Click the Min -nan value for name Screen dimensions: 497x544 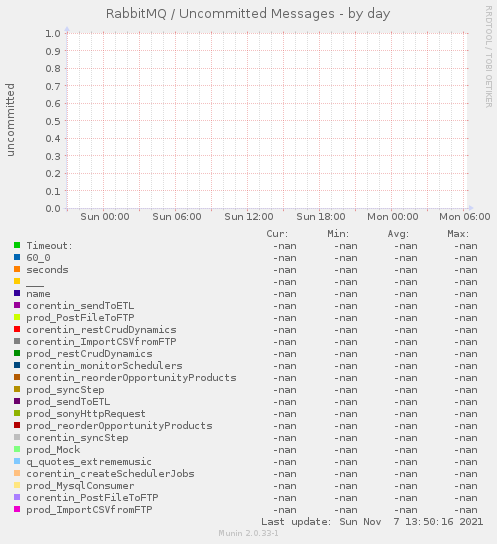click(x=346, y=294)
